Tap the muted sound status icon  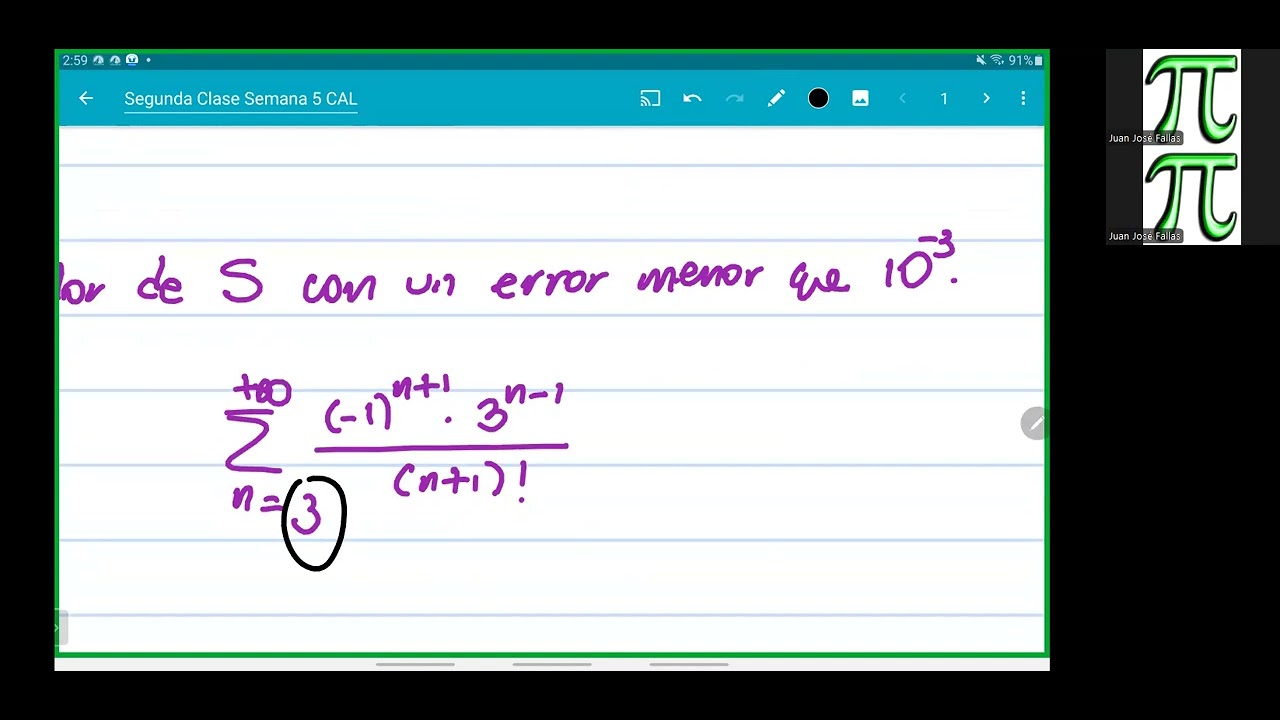pos(981,61)
